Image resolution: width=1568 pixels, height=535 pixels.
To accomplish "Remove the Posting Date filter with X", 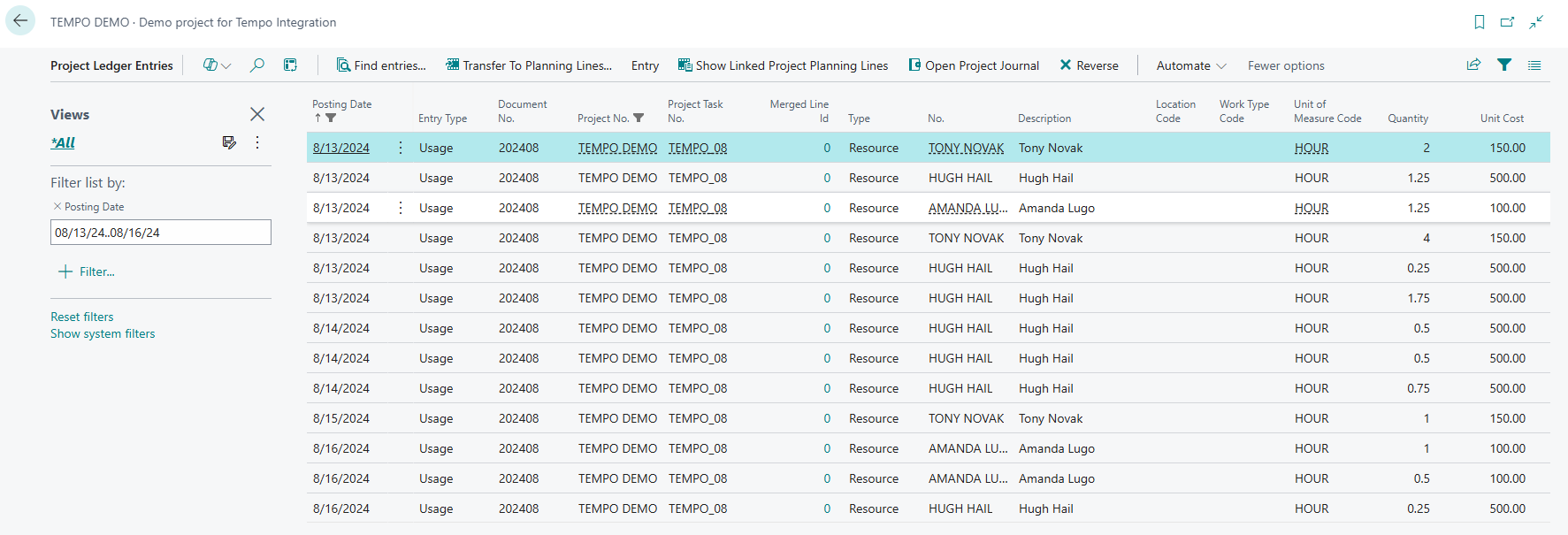I will [57, 206].
